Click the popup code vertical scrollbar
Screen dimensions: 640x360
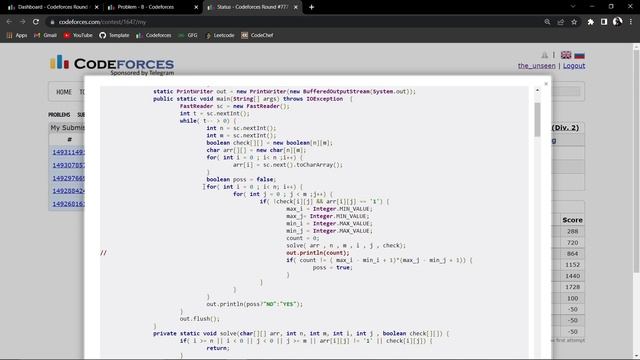(537, 120)
